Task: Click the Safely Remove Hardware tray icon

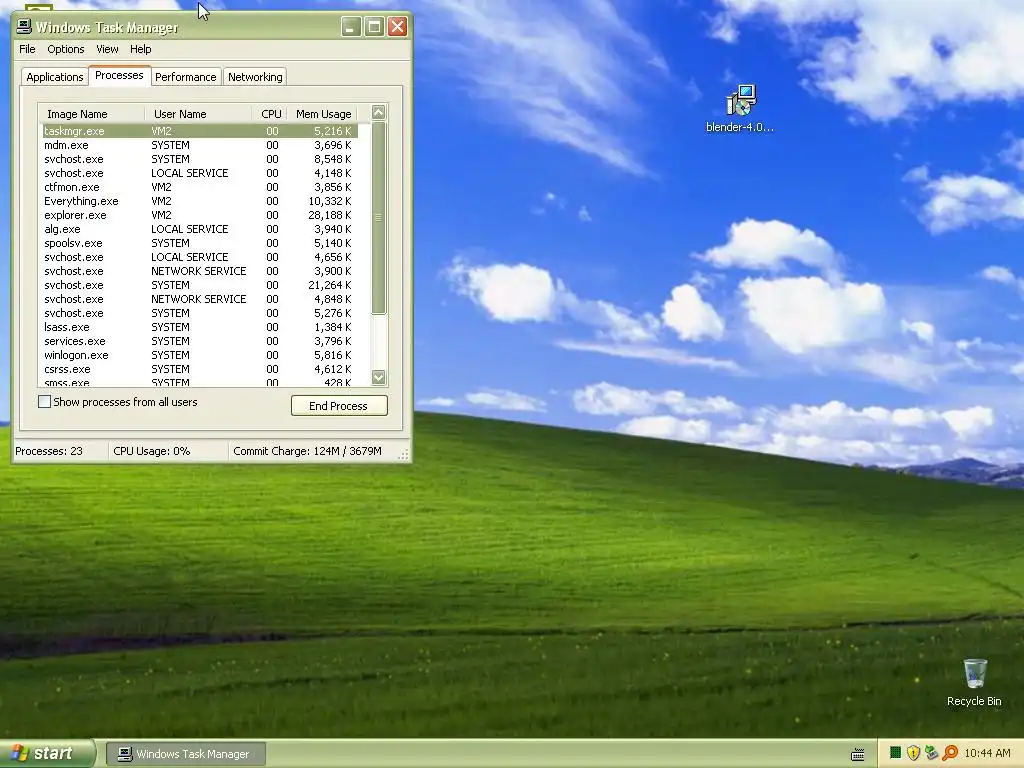Action: [x=931, y=753]
